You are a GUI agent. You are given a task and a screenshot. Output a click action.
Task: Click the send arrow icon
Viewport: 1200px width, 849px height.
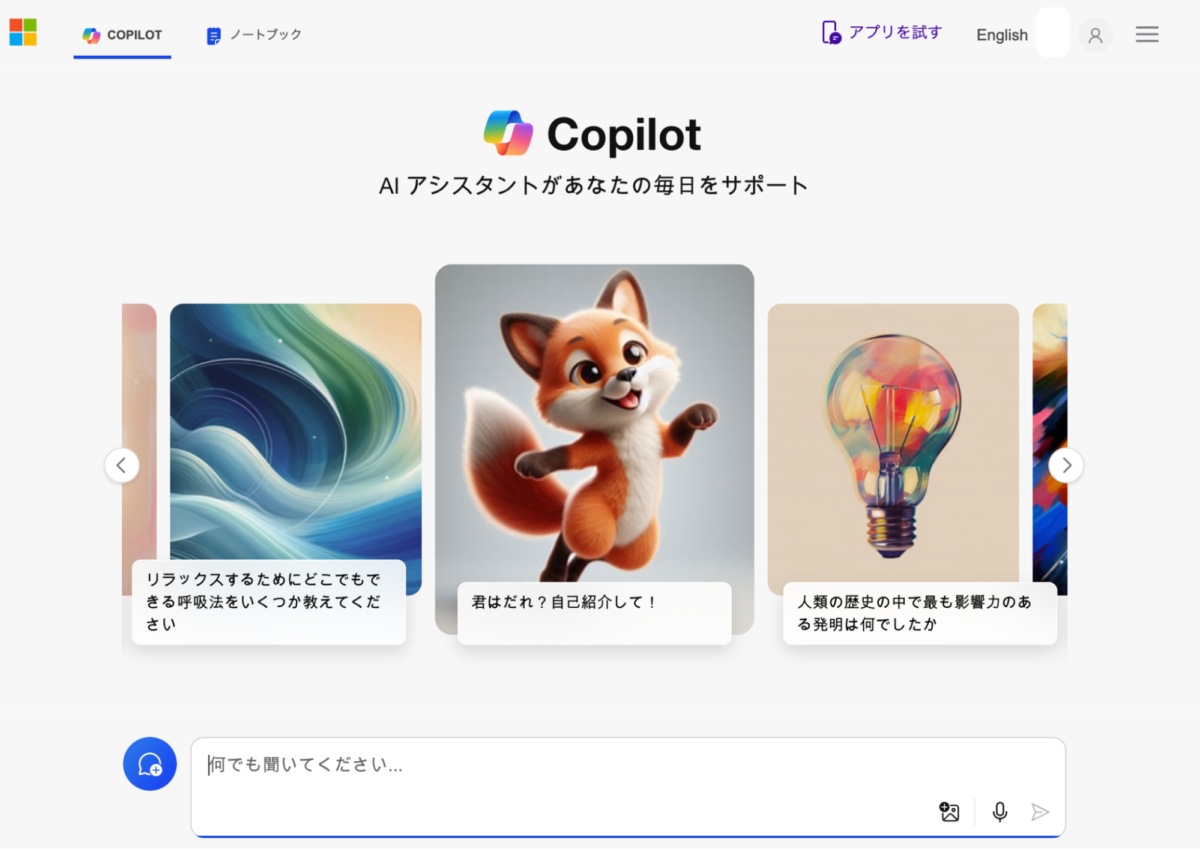pos(1040,812)
